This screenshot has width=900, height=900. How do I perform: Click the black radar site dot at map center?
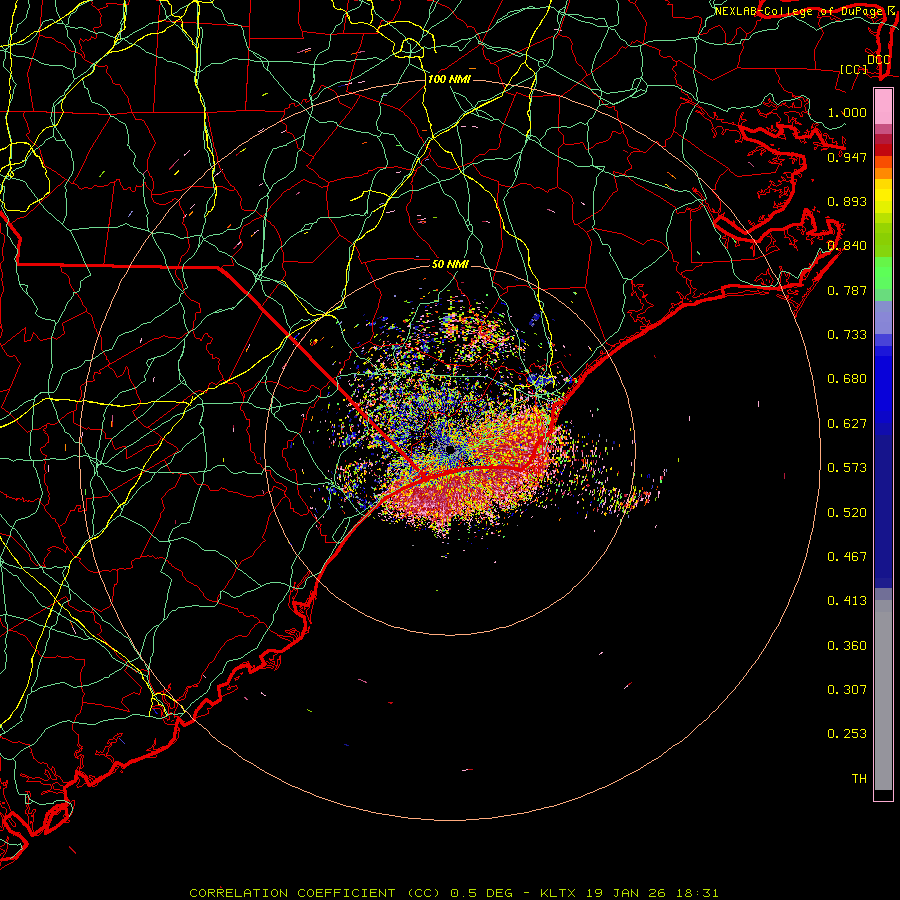point(450,449)
